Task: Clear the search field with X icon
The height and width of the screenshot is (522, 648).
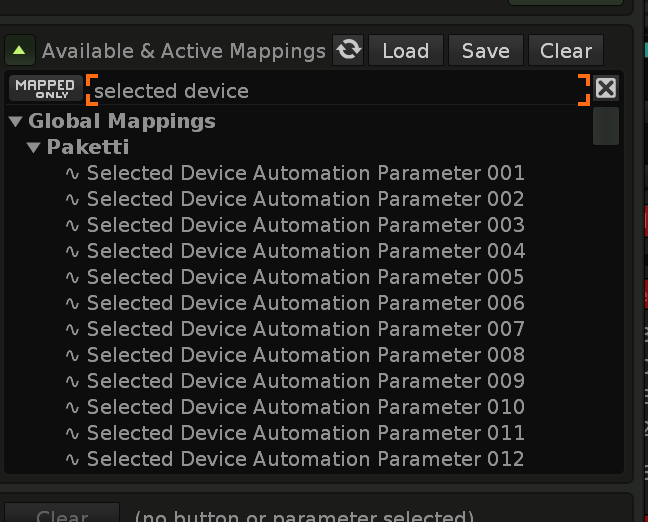Action: coord(606,89)
